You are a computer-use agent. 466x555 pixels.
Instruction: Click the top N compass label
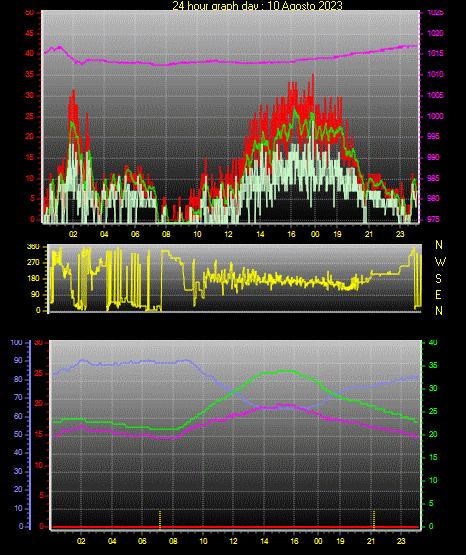pyautogui.click(x=439, y=245)
